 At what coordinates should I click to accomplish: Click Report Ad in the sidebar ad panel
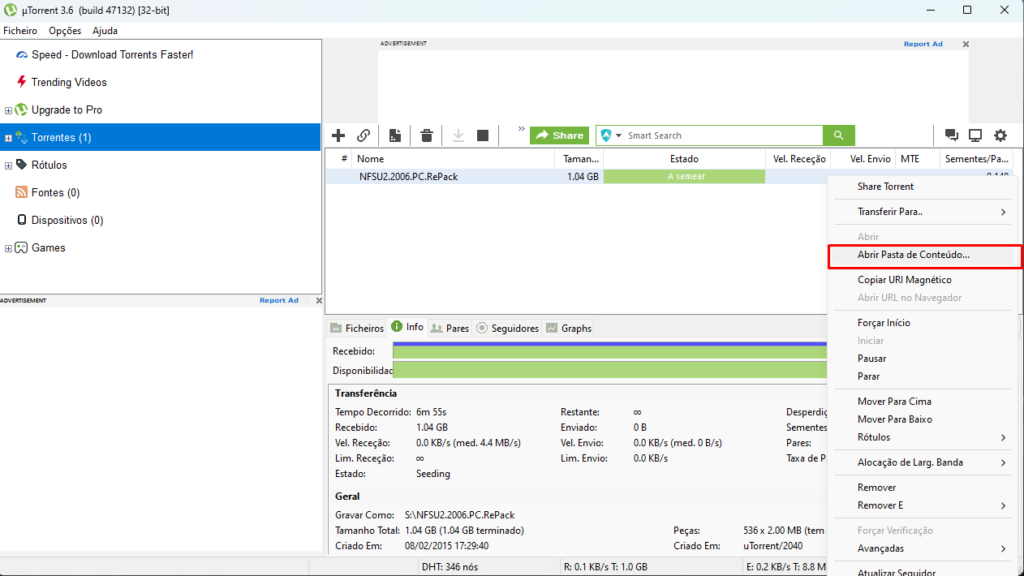click(279, 300)
